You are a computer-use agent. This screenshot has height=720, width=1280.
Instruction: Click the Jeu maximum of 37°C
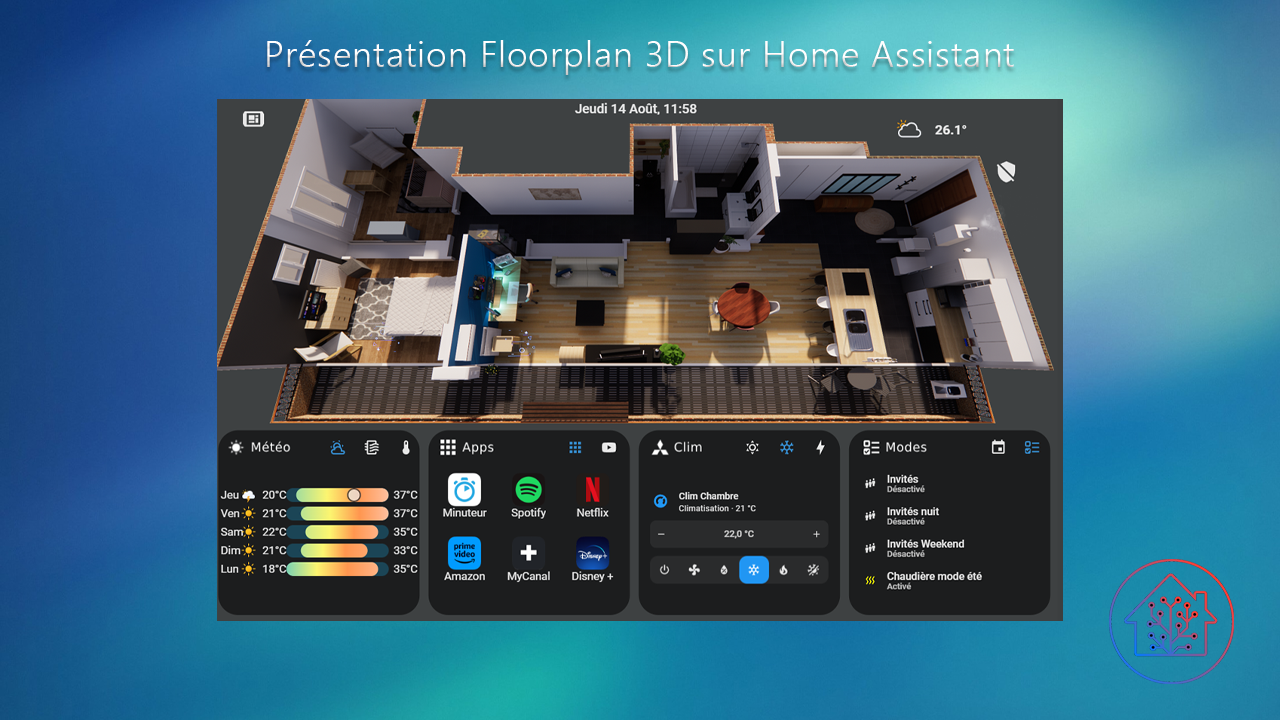(405, 495)
